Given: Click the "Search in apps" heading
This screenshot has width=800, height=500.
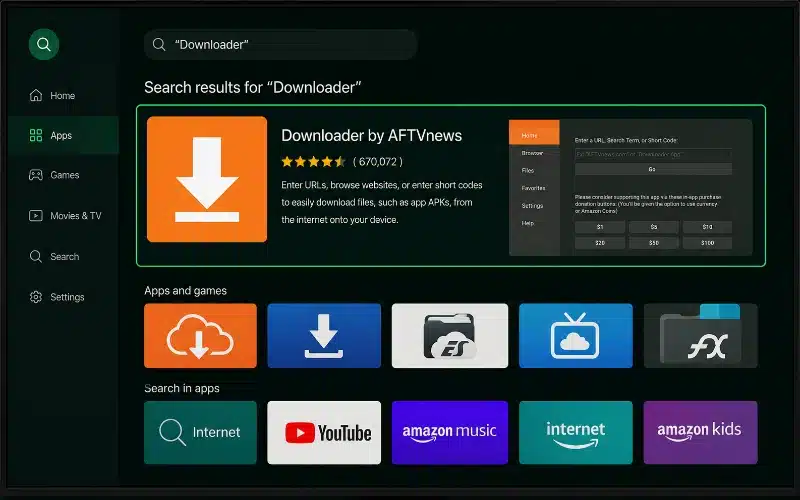Looking at the screenshot, I should coord(182,388).
